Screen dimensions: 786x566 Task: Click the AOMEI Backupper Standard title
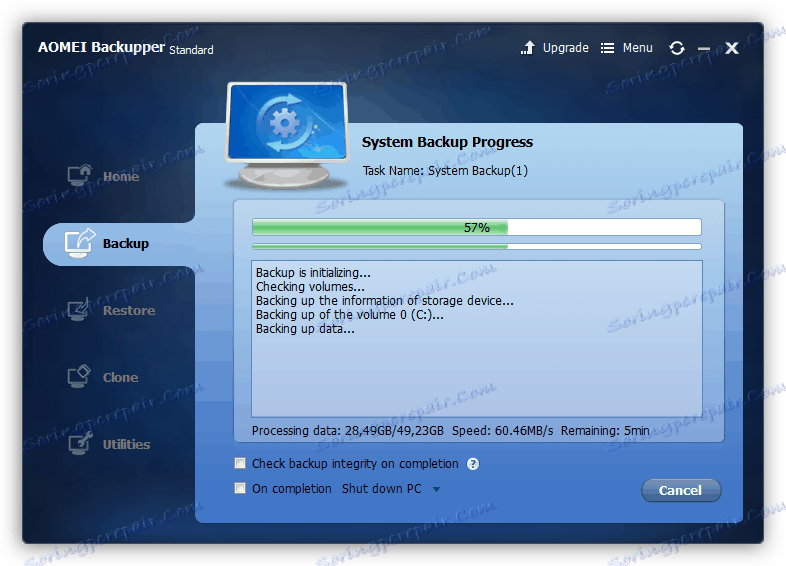tap(126, 48)
